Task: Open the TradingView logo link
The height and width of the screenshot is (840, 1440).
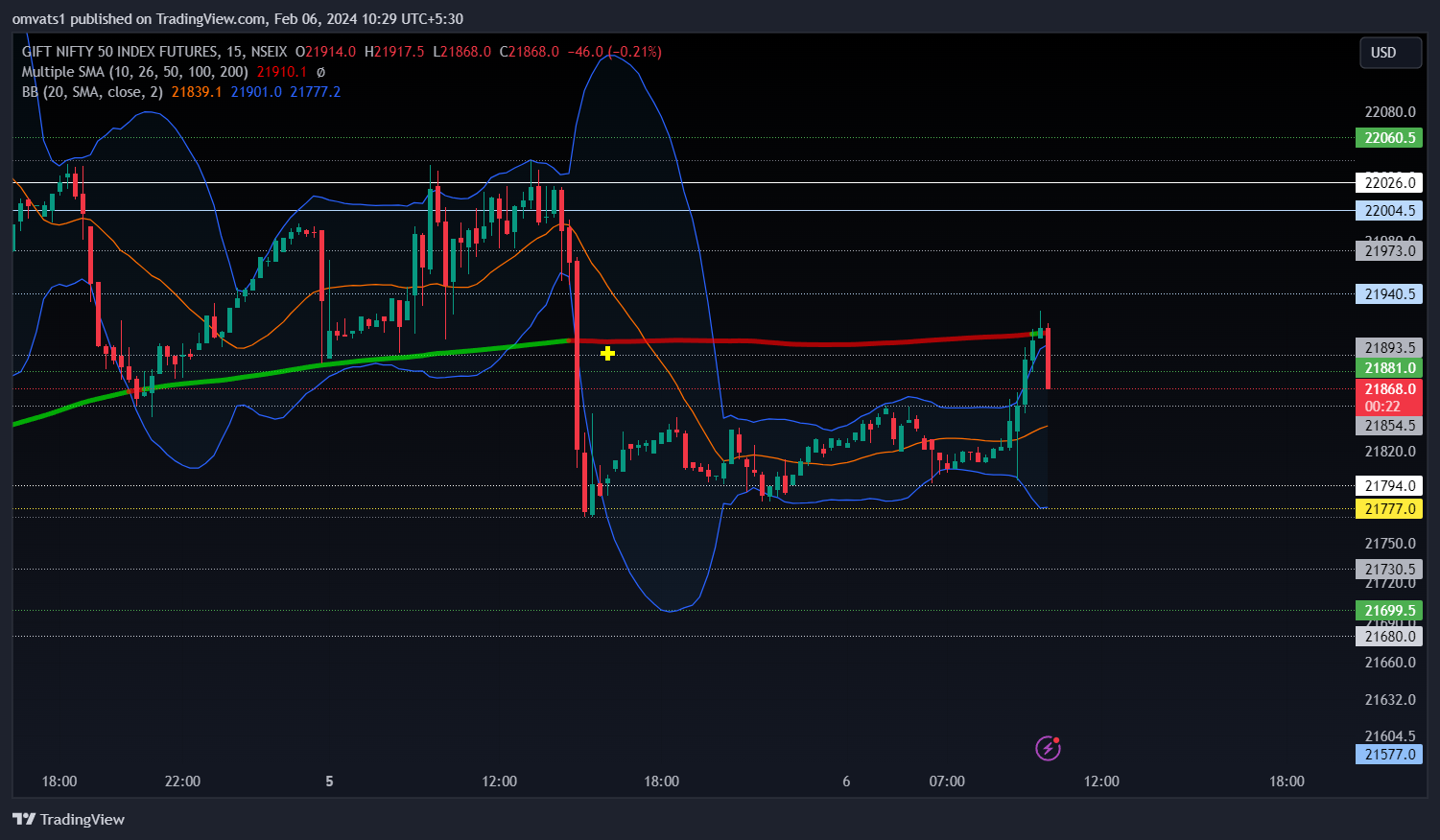Action: coord(68,819)
